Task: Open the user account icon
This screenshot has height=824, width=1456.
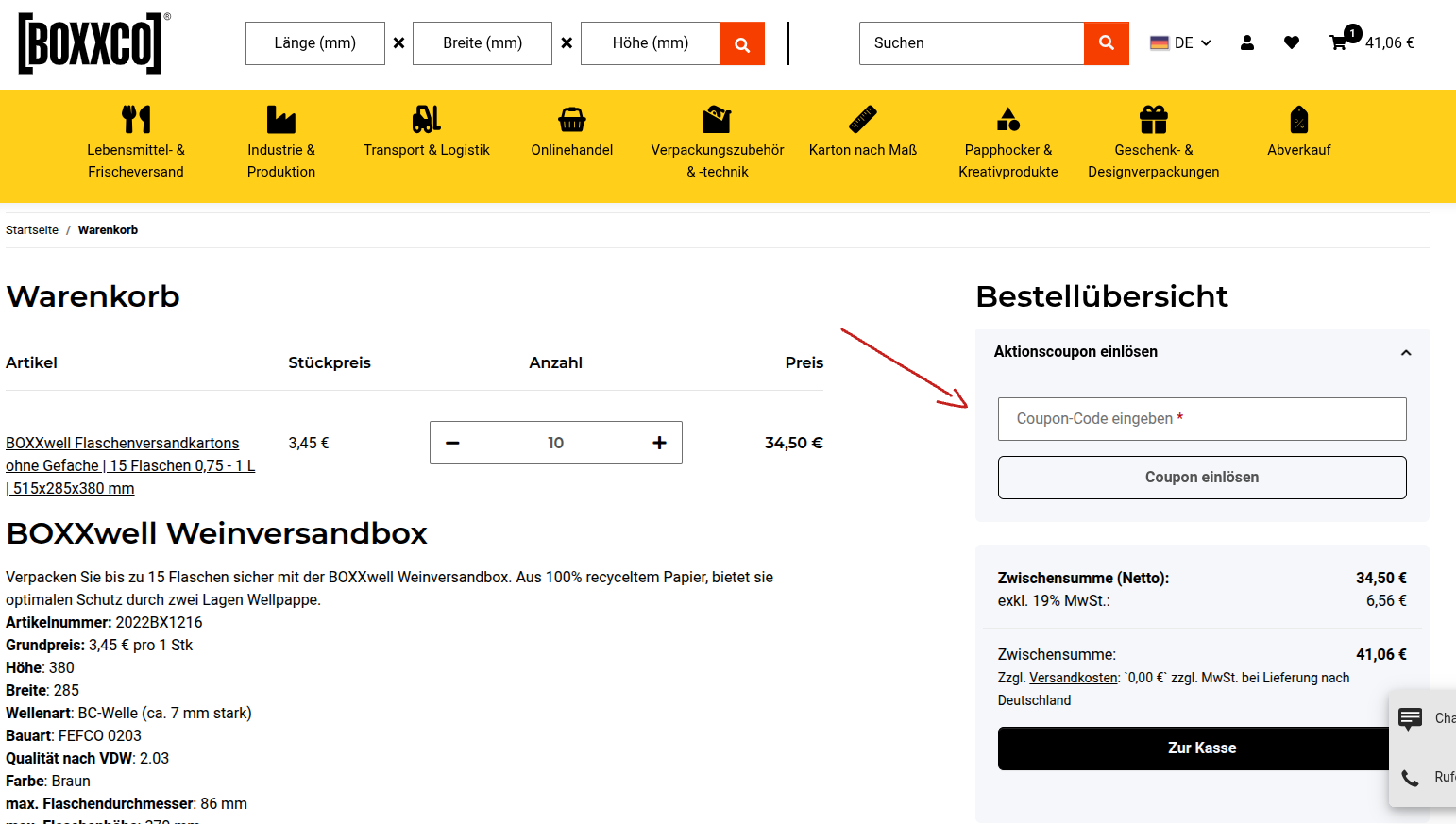Action: [1247, 42]
